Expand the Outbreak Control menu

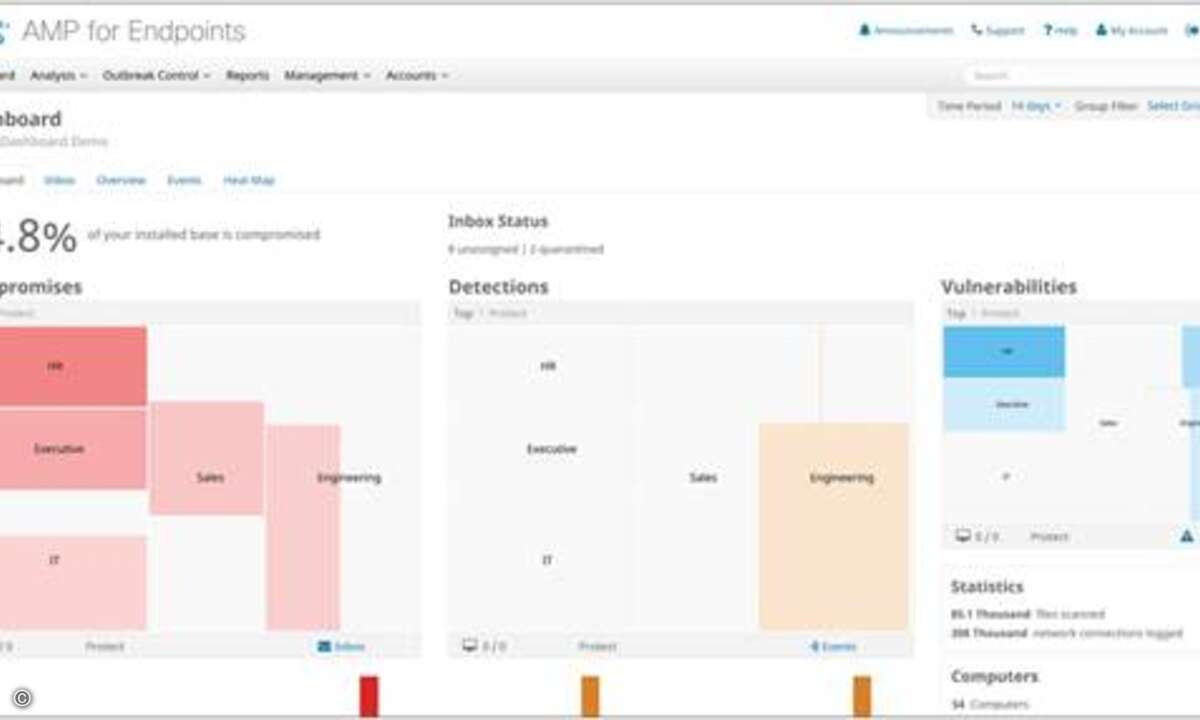(x=156, y=76)
